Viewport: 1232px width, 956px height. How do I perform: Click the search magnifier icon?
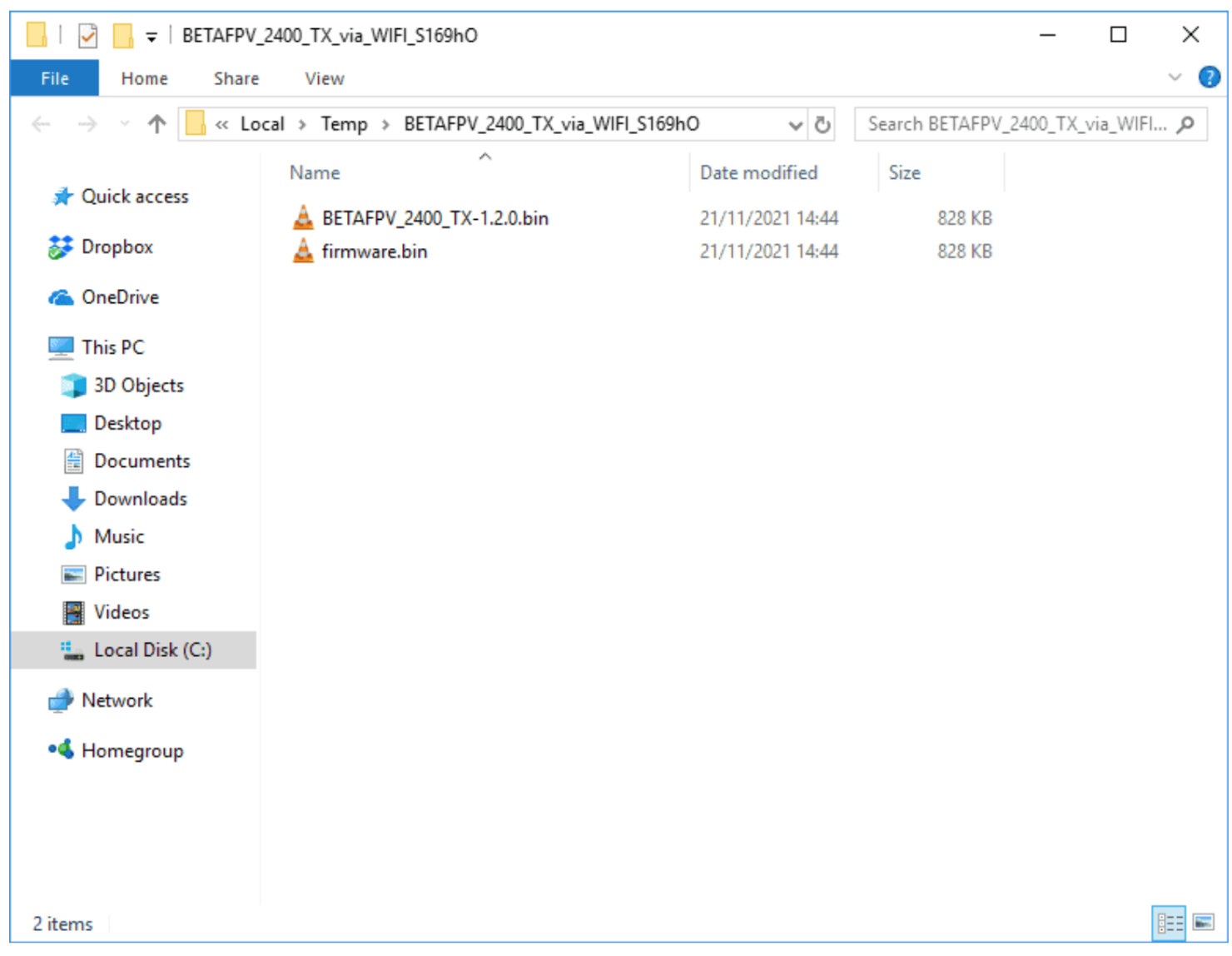pos(1186,125)
